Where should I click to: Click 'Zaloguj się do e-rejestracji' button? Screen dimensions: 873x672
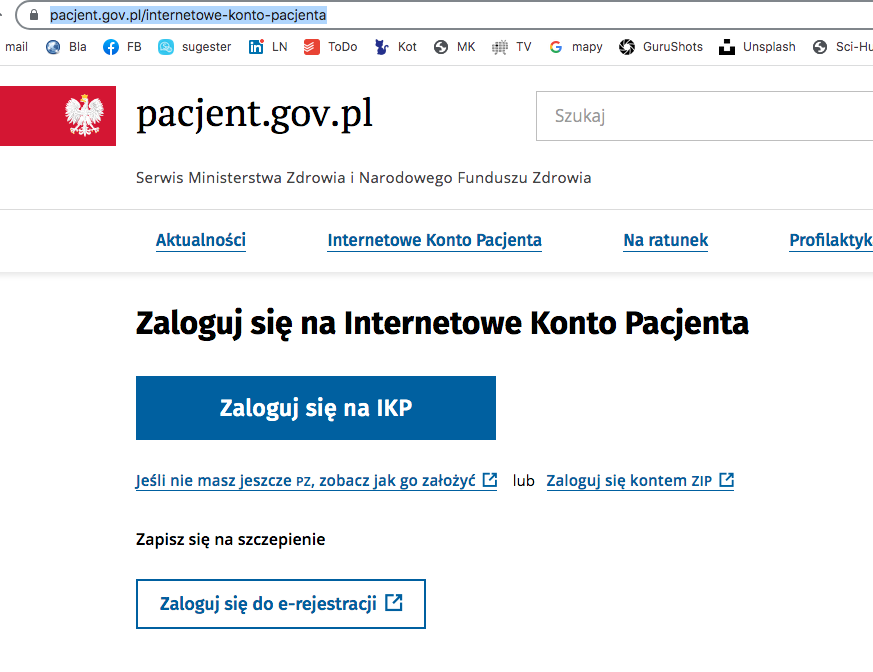point(281,604)
